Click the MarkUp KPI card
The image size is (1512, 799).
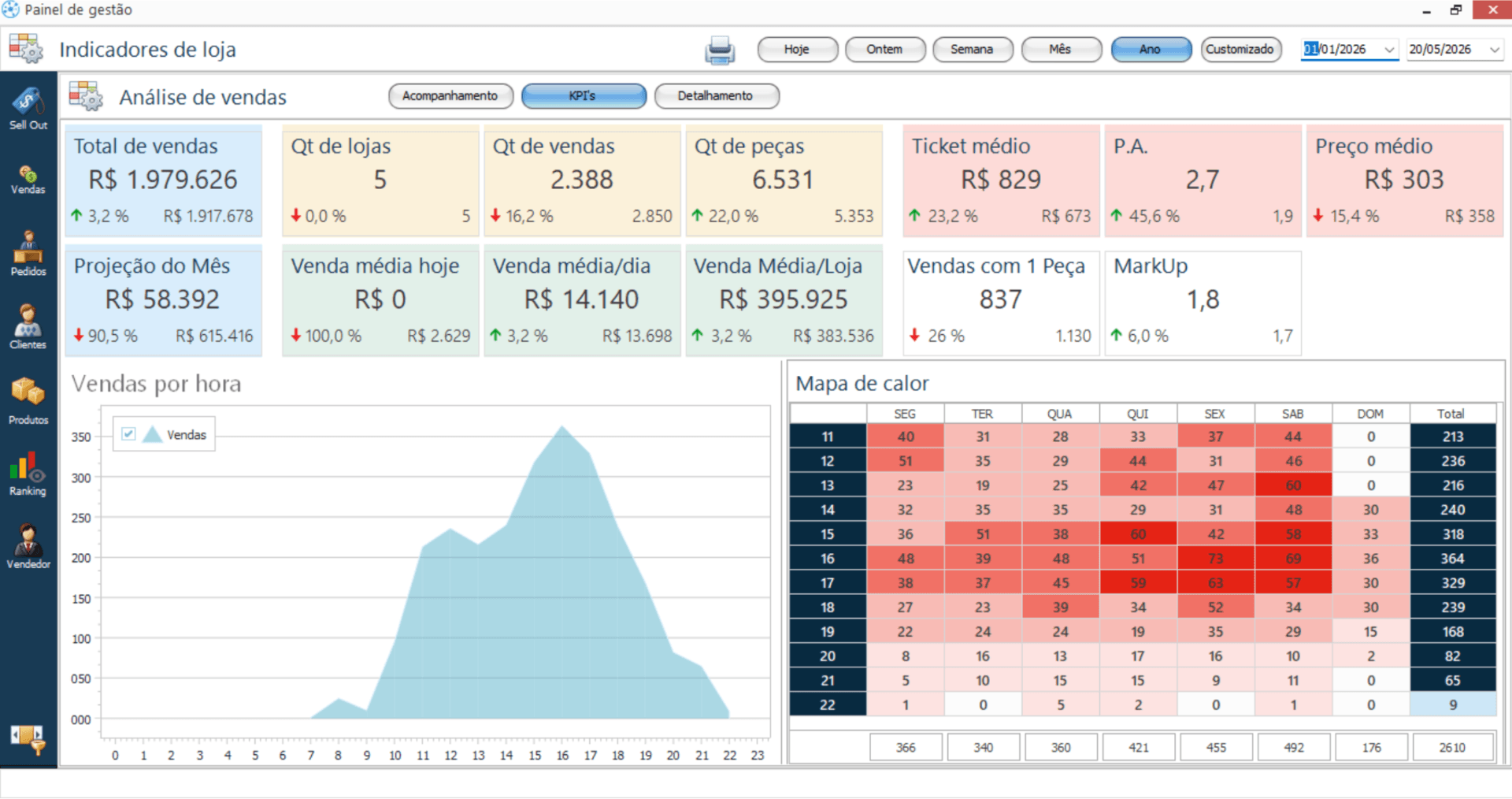coord(1203,303)
